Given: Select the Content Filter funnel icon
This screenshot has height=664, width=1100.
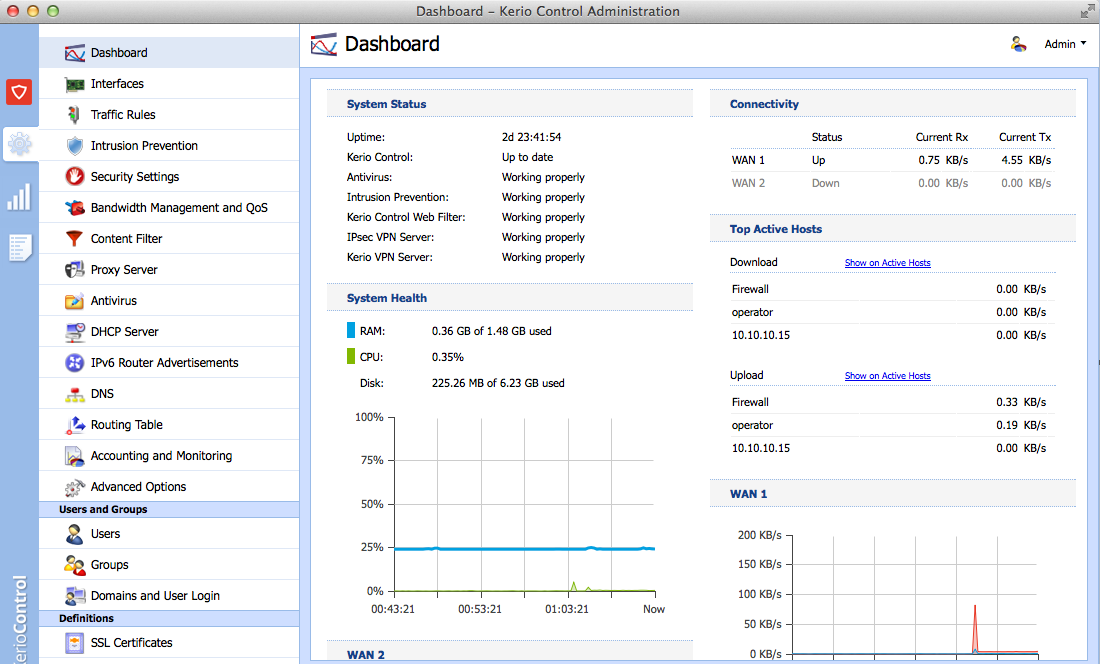Looking at the screenshot, I should click(74, 238).
